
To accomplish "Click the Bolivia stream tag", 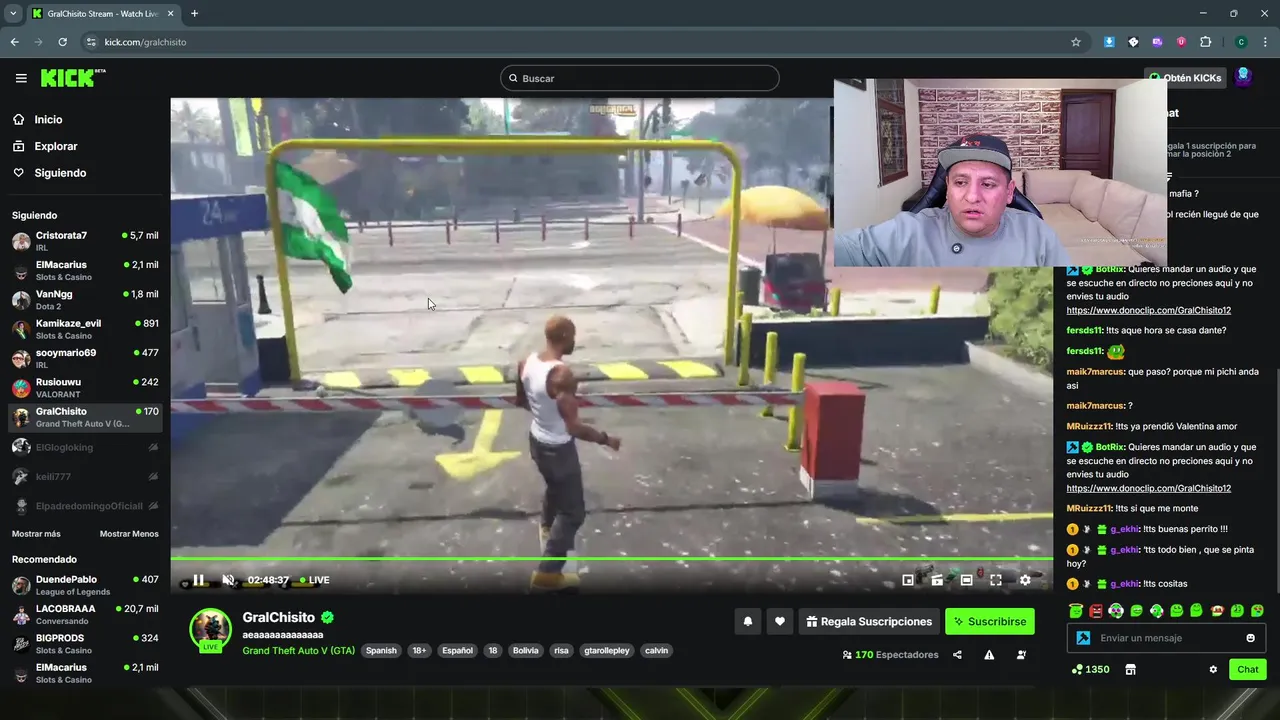I will (x=525, y=650).
